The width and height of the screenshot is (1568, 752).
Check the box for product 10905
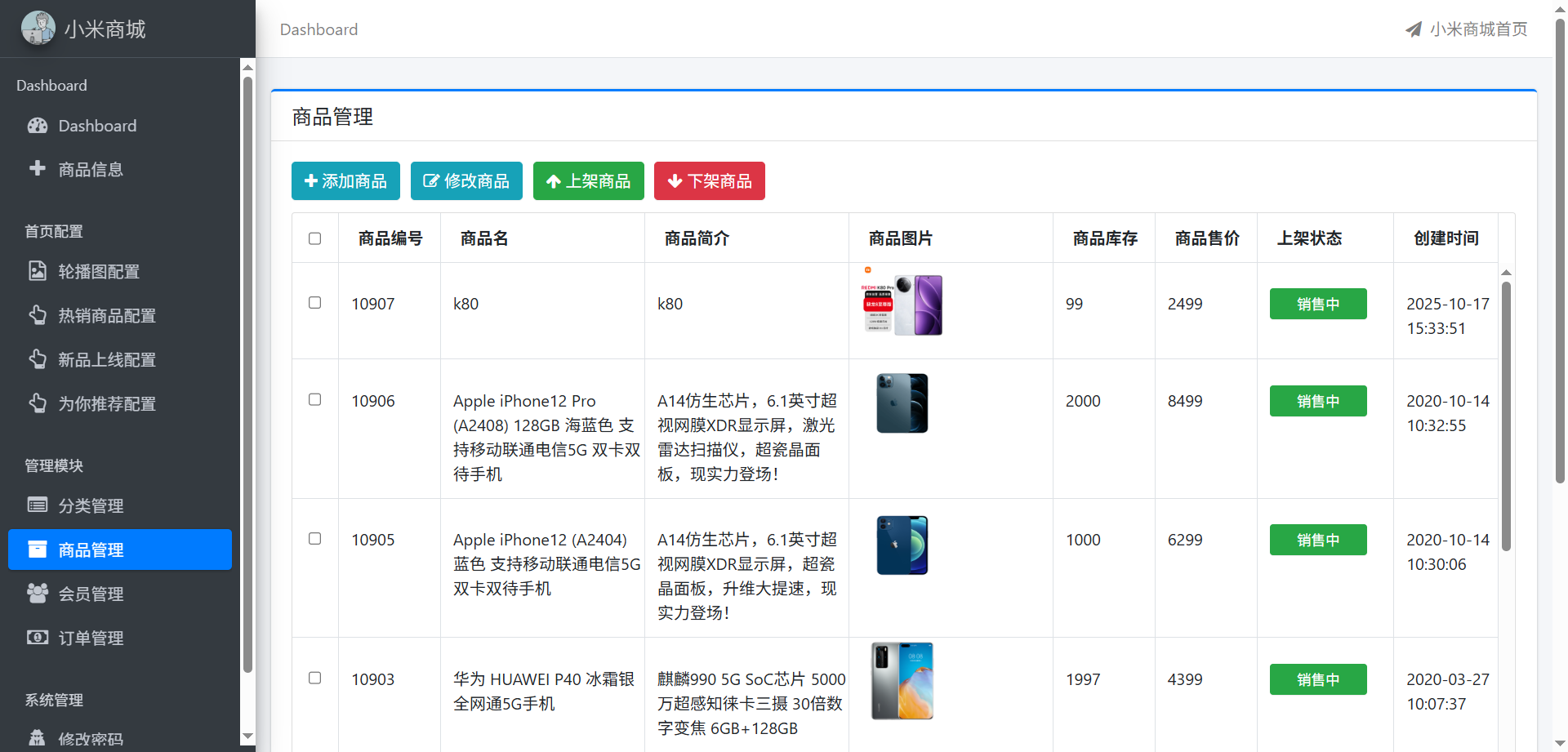coord(315,538)
